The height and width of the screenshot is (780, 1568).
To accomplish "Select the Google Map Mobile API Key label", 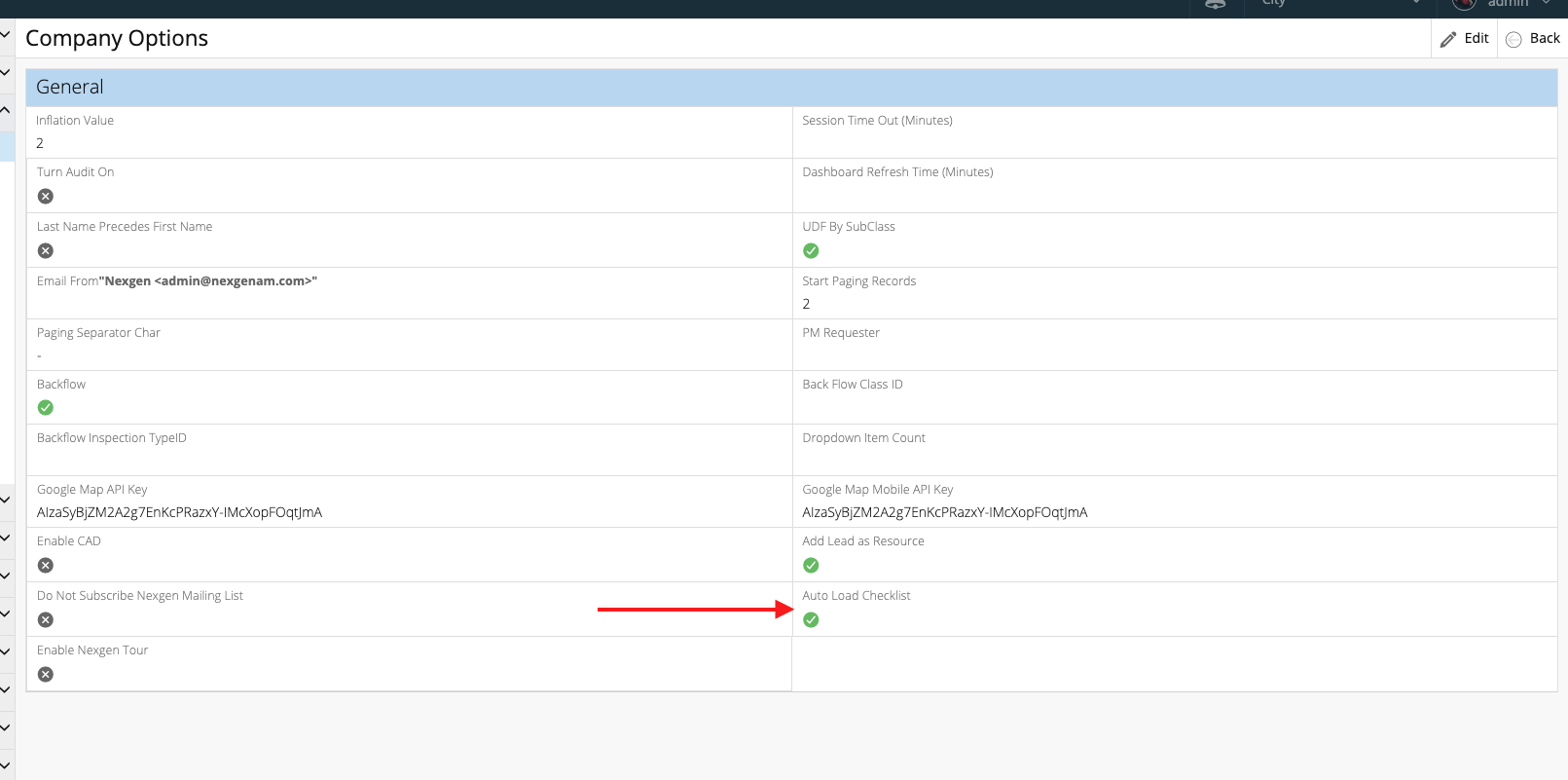I will click(x=878, y=490).
